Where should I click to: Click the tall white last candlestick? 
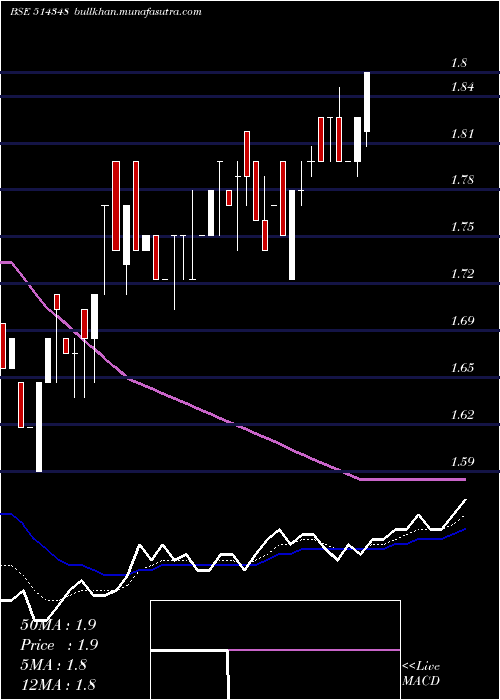(367, 102)
